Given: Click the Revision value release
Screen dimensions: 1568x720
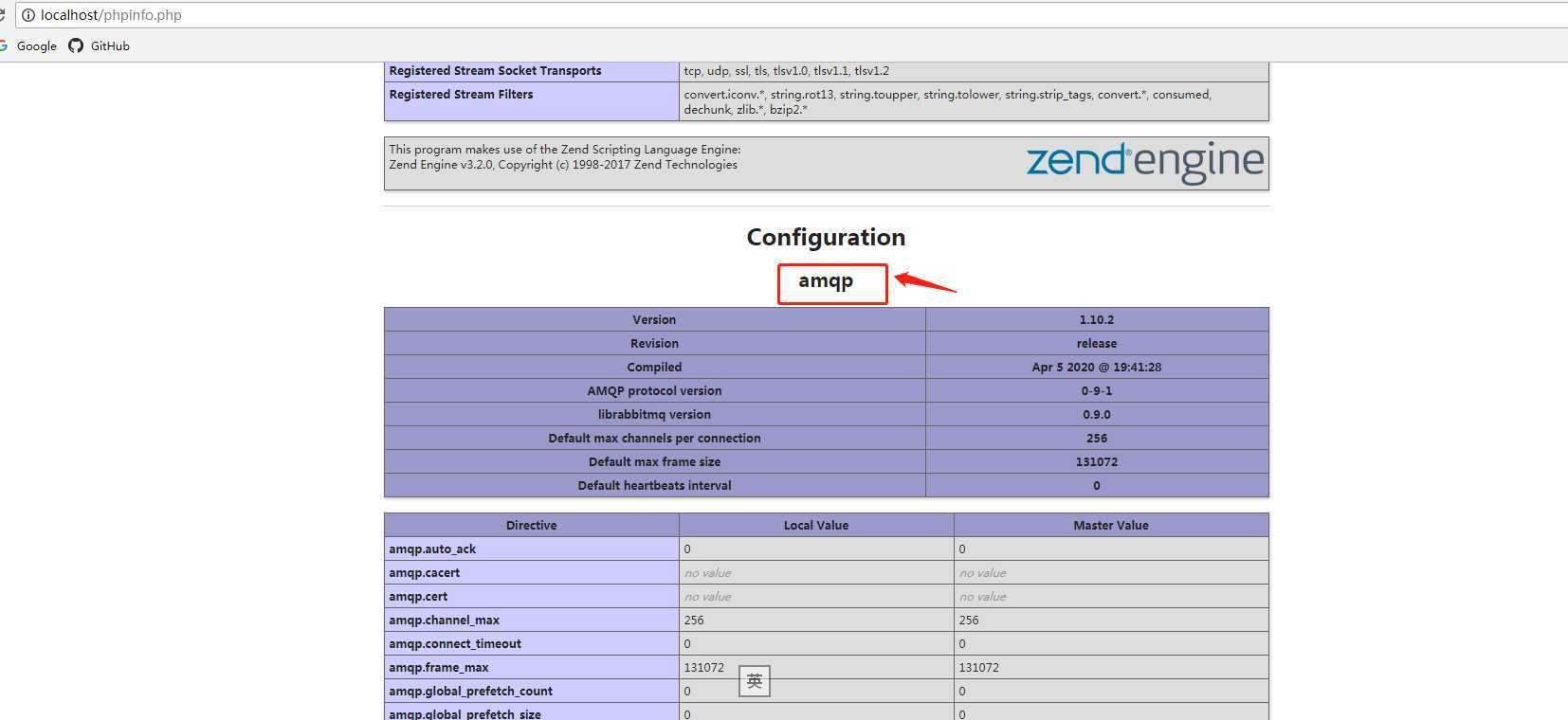Looking at the screenshot, I should pos(1097,343).
